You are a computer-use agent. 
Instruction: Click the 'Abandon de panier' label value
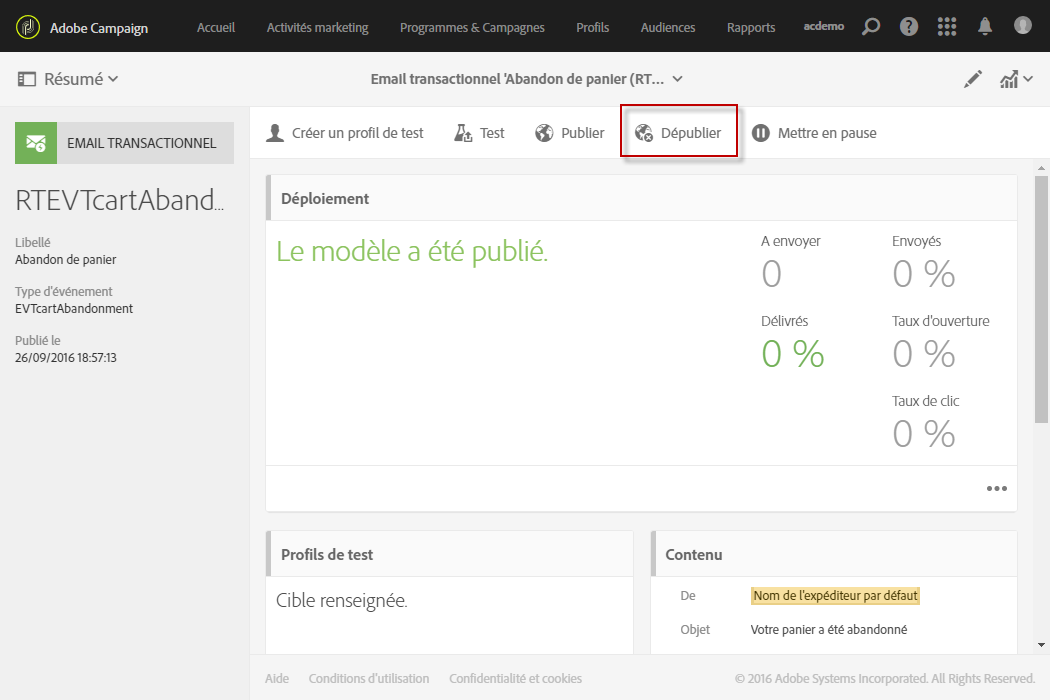(x=66, y=259)
